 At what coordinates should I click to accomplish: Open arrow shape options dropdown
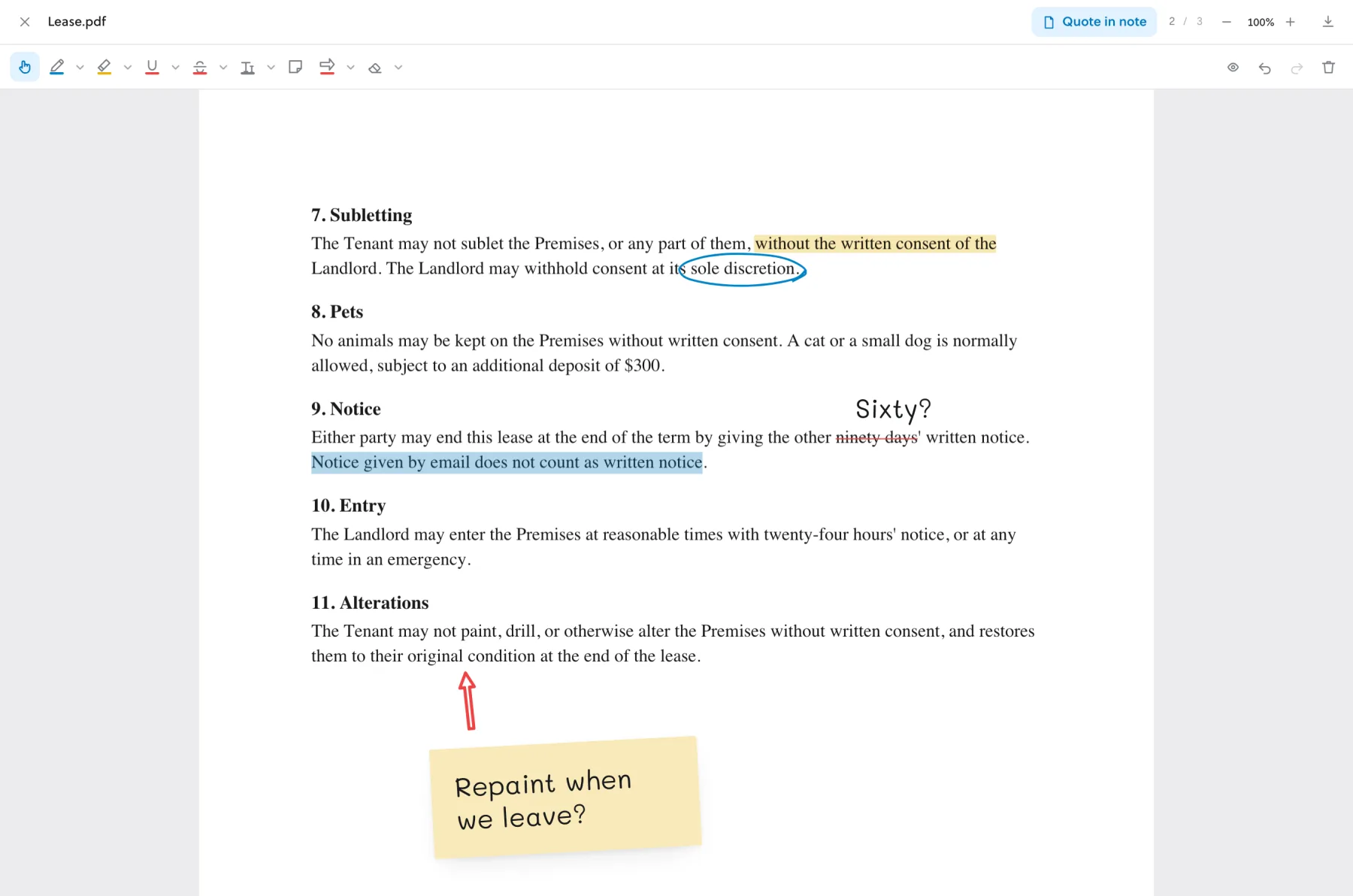point(350,68)
